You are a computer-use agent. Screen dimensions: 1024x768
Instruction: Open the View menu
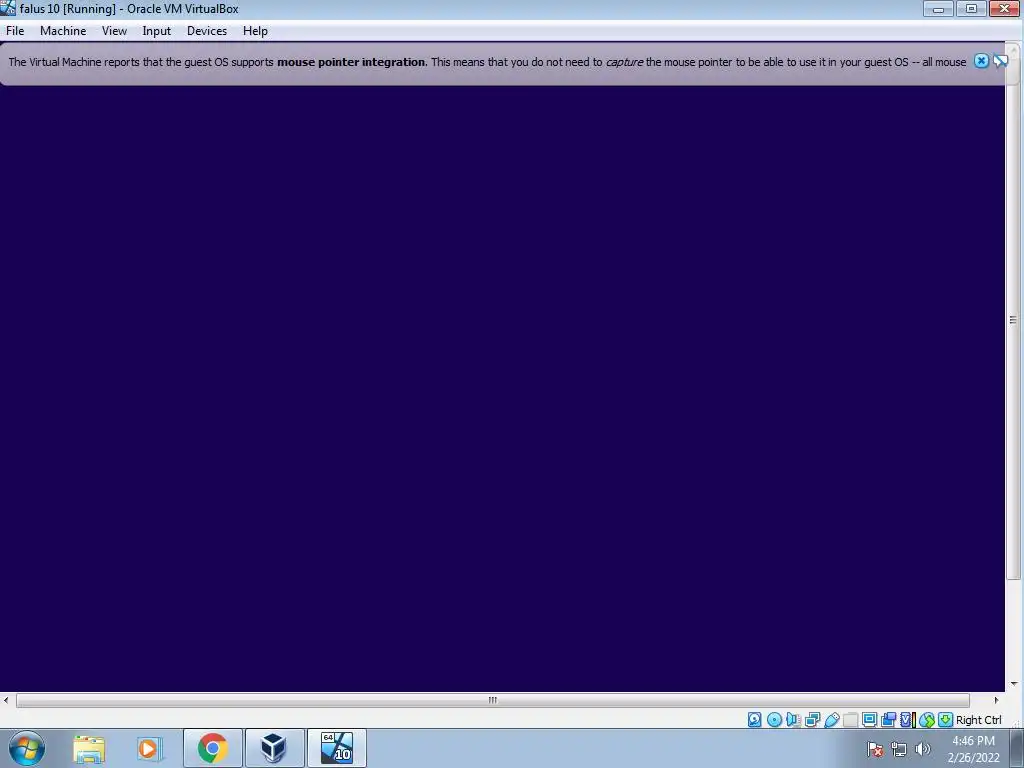click(114, 31)
